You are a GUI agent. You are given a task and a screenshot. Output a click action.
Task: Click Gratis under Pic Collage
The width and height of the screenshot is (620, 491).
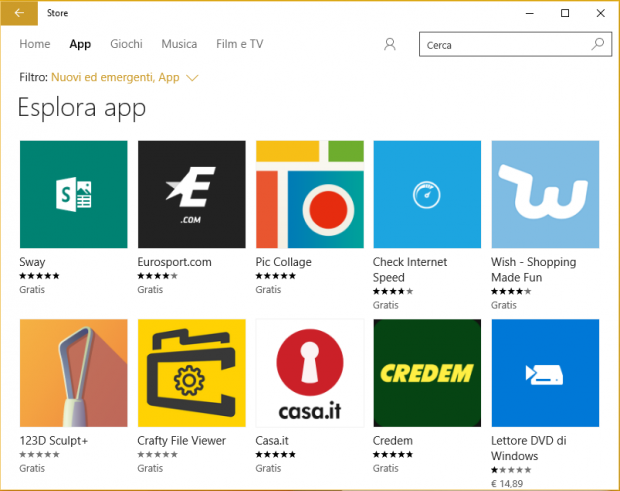pyautogui.click(x=268, y=290)
